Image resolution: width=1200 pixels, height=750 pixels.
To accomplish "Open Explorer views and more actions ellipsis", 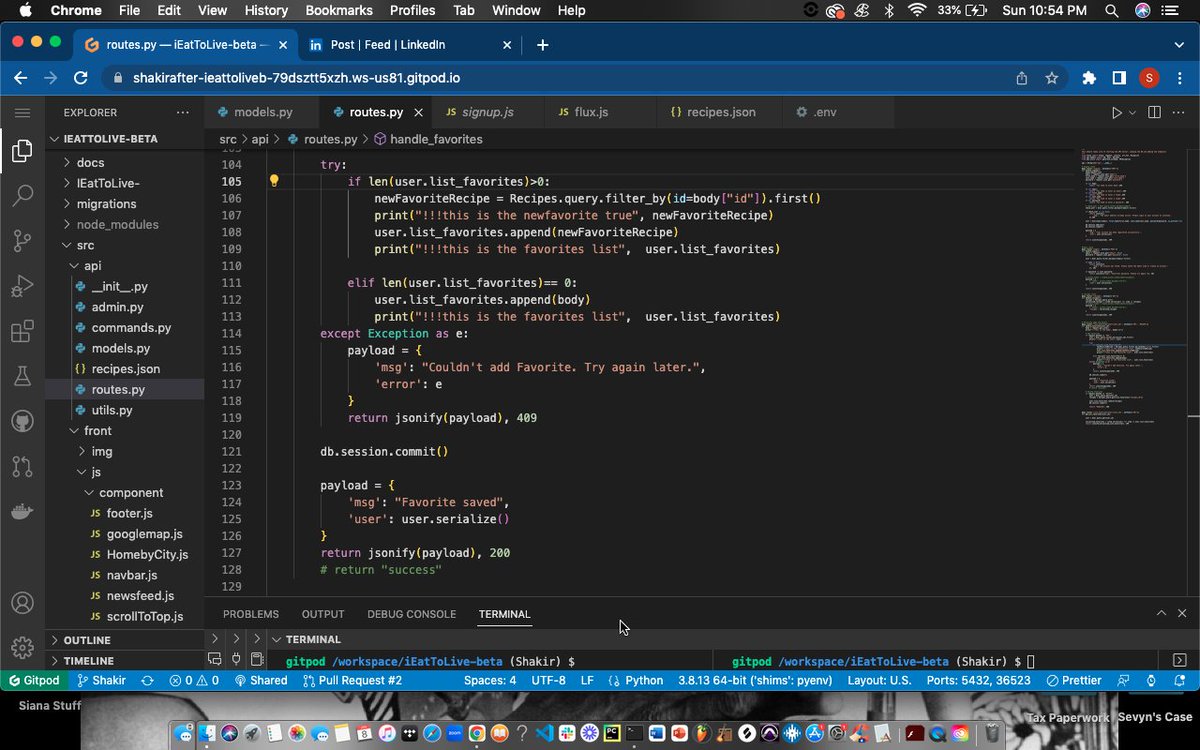I will click(182, 113).
